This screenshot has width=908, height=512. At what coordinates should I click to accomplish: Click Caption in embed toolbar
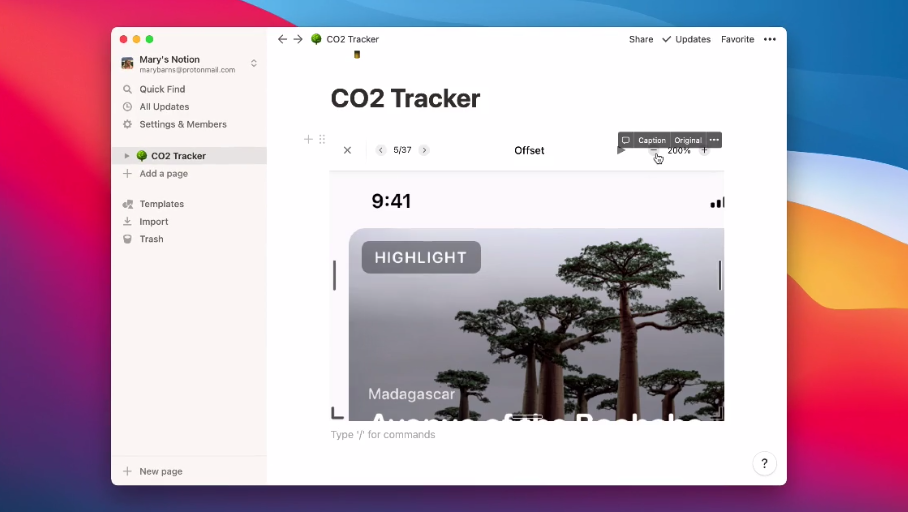pyautogui.click(x=652, y=140)
